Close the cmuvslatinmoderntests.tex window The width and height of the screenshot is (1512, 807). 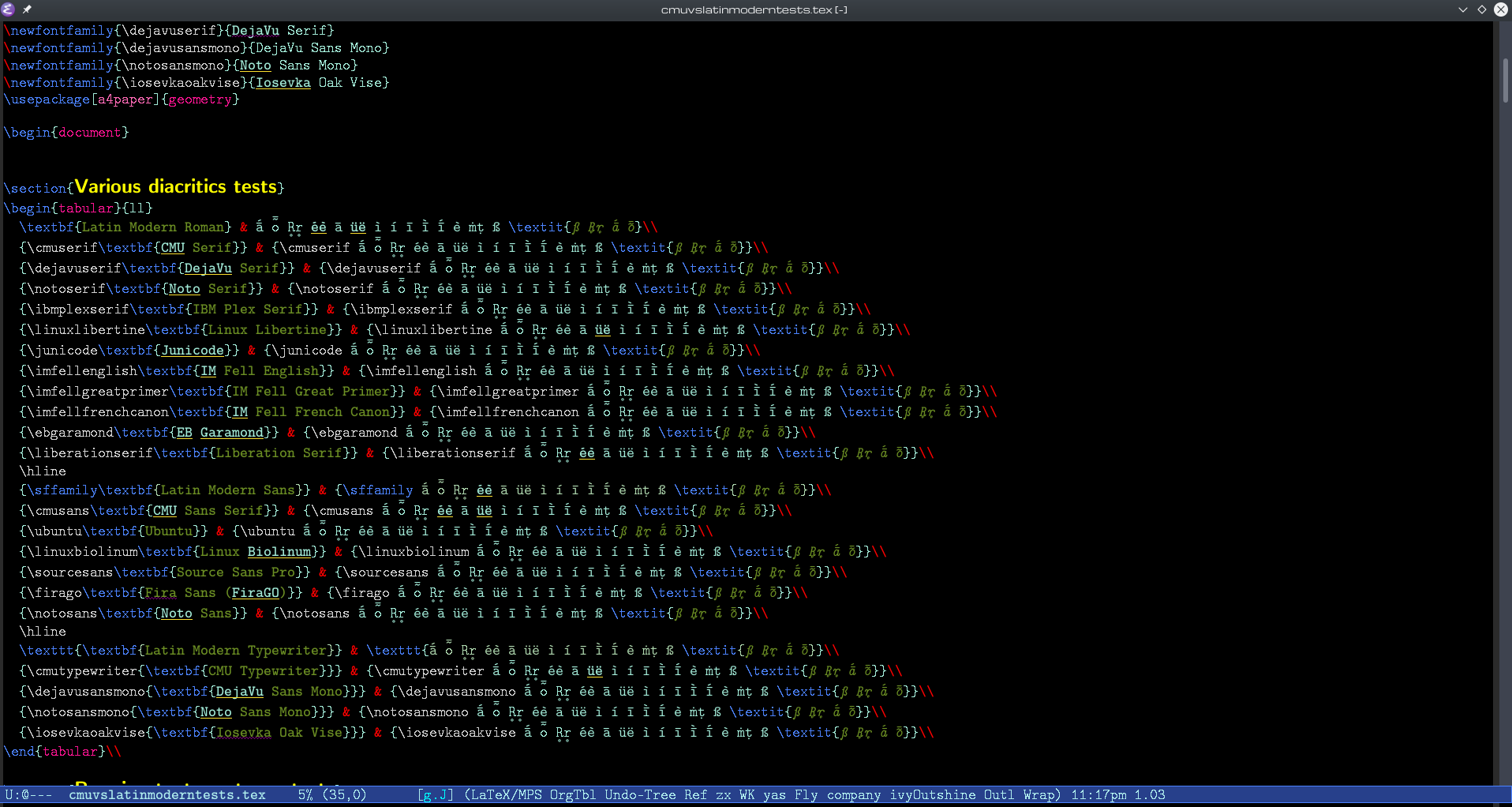(1501, 9)
